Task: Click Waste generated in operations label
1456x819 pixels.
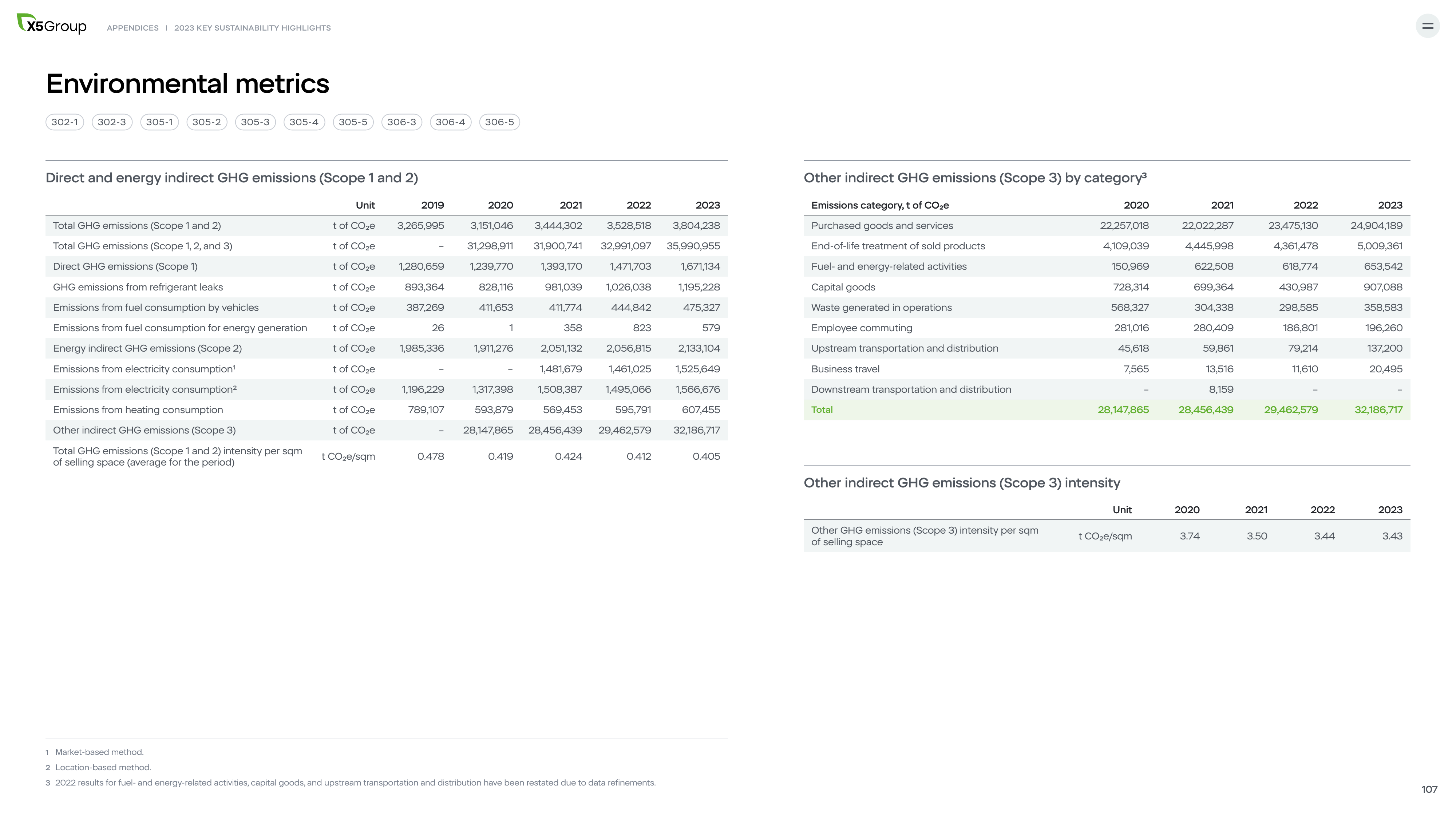Action: click(x=882, y=308)
